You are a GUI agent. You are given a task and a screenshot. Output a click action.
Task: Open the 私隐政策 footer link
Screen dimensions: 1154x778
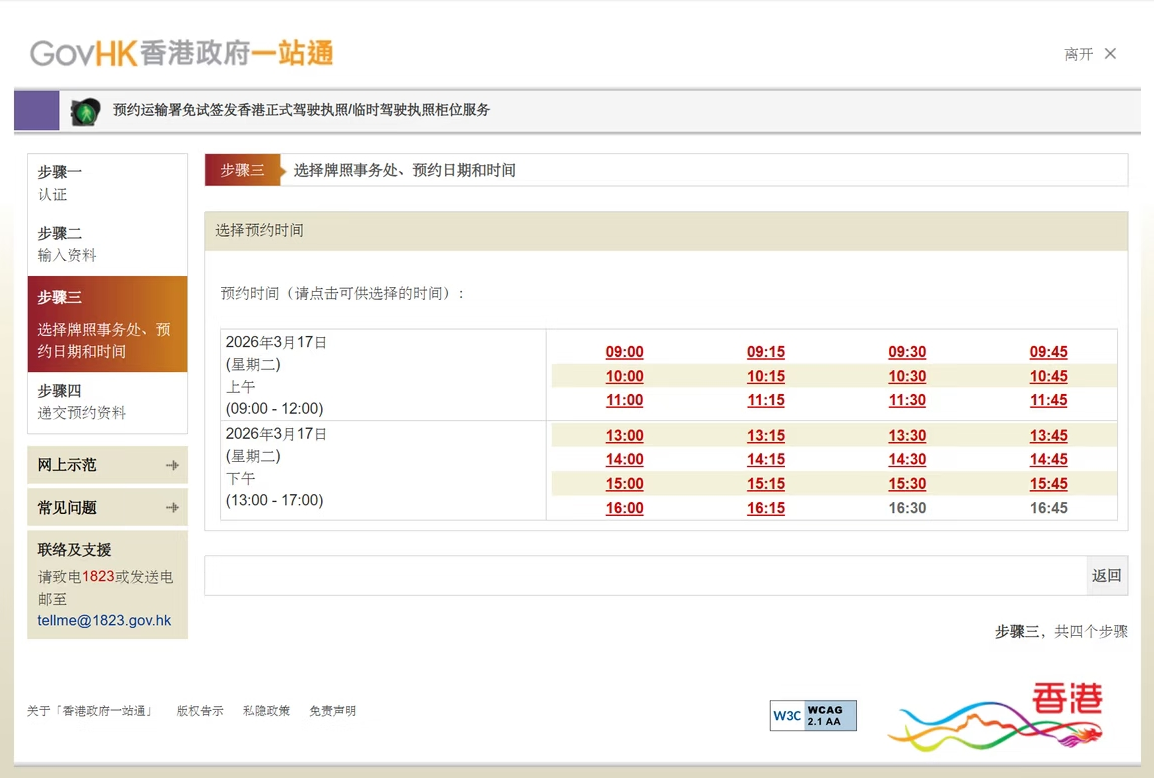pos(266,711)
